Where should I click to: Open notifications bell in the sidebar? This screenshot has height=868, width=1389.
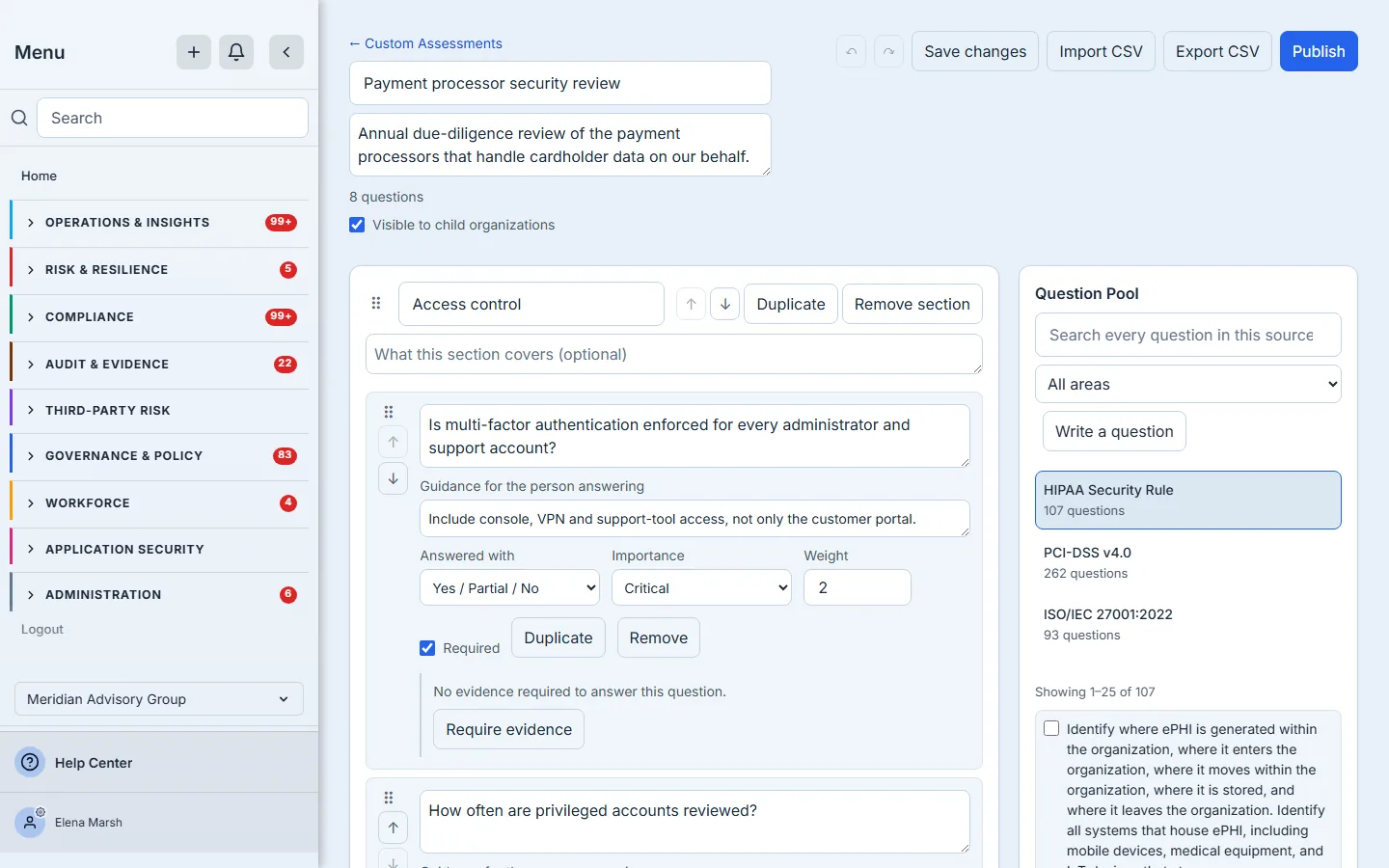click(236, 52)
